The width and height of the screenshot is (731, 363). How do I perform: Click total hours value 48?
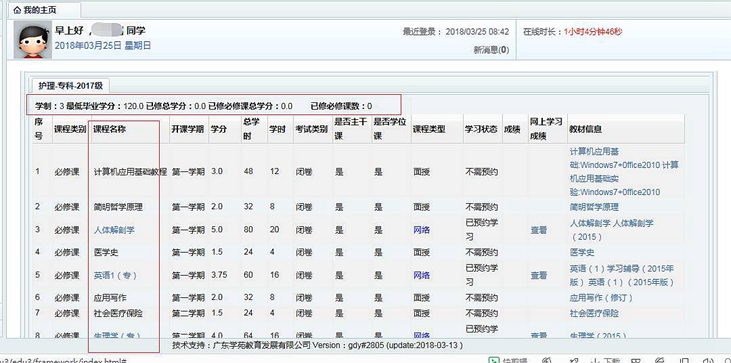[248, 171]
